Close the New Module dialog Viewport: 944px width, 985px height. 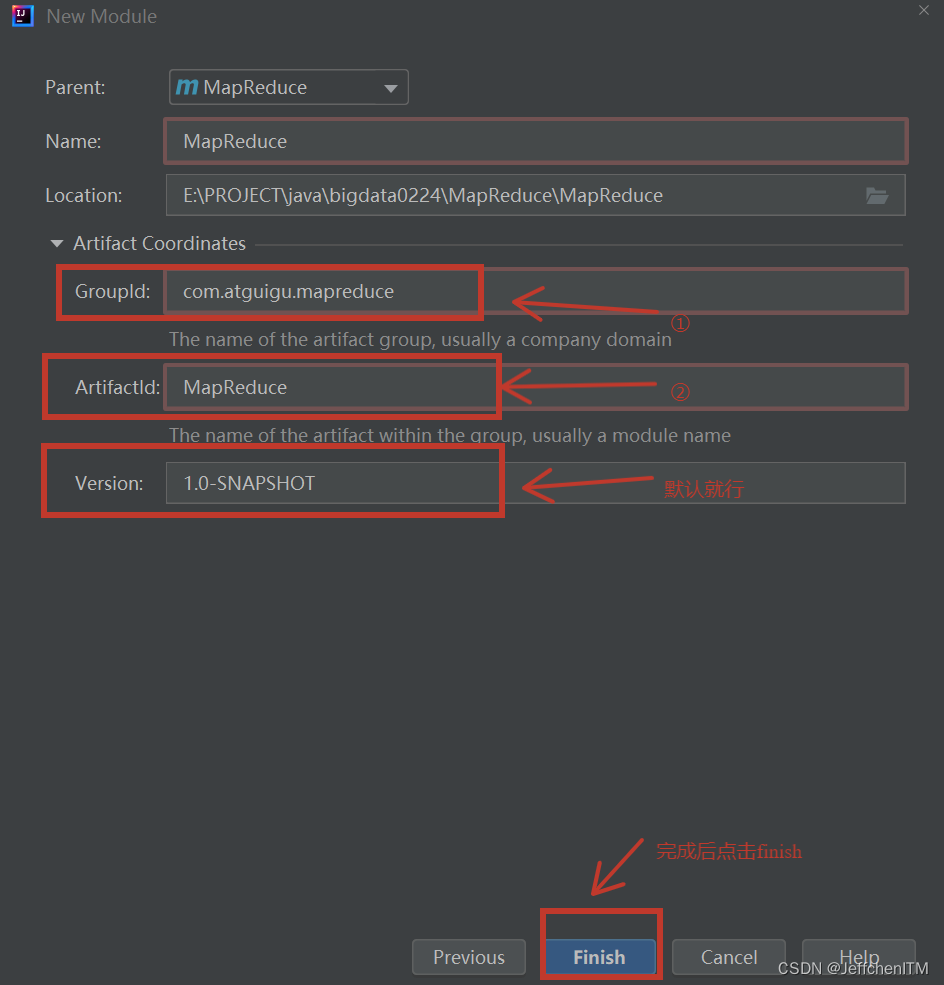(x=924, y=9)
